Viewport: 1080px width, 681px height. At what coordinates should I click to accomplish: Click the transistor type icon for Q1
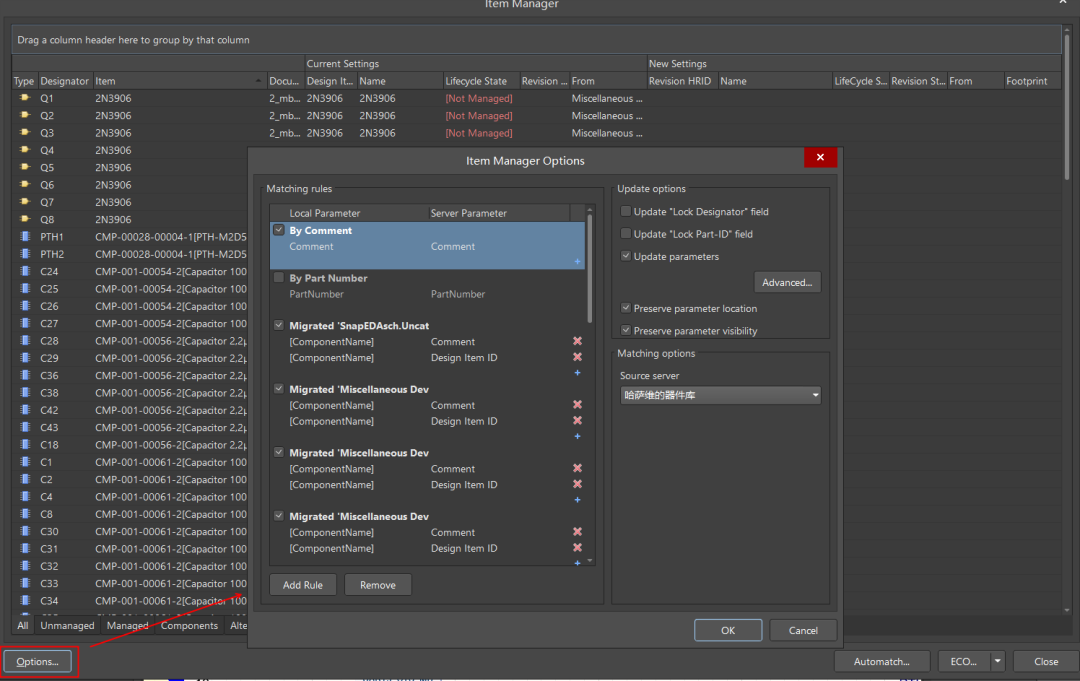coord(25,98)
